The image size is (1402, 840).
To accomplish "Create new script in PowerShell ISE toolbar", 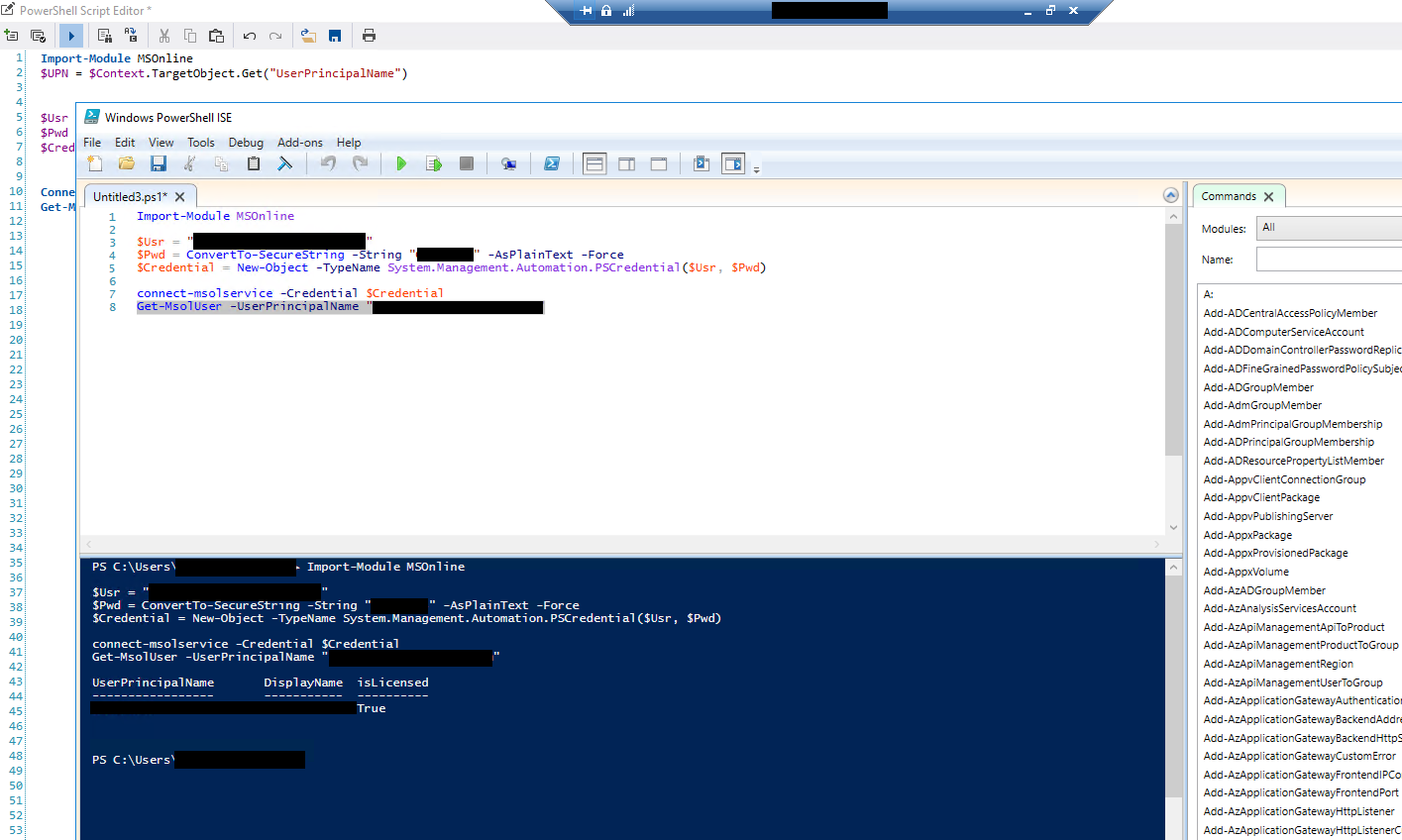I will click(x=95, y=163).
